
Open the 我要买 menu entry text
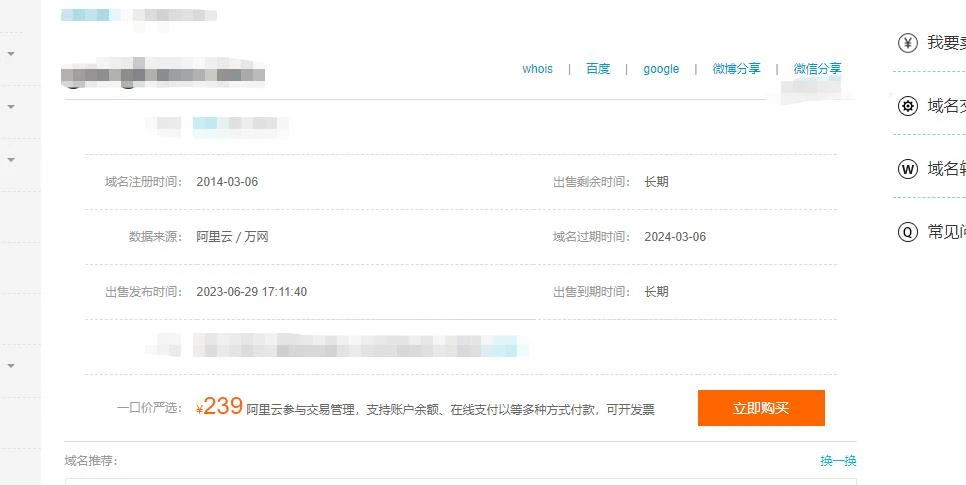point(946,43)
